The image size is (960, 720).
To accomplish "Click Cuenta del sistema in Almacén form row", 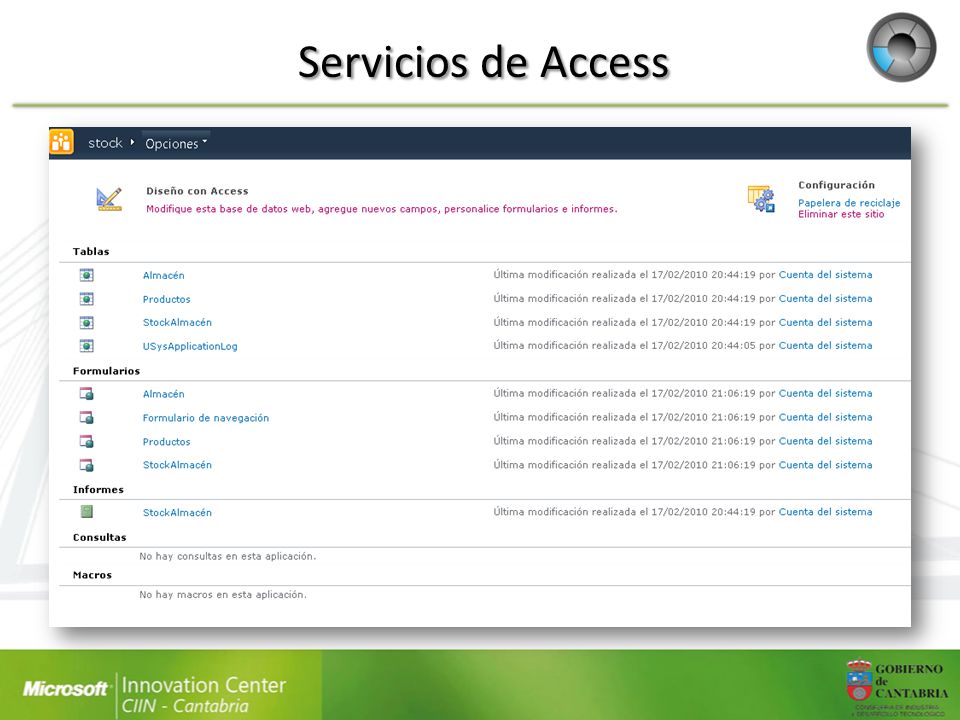I will pos(825,393).
